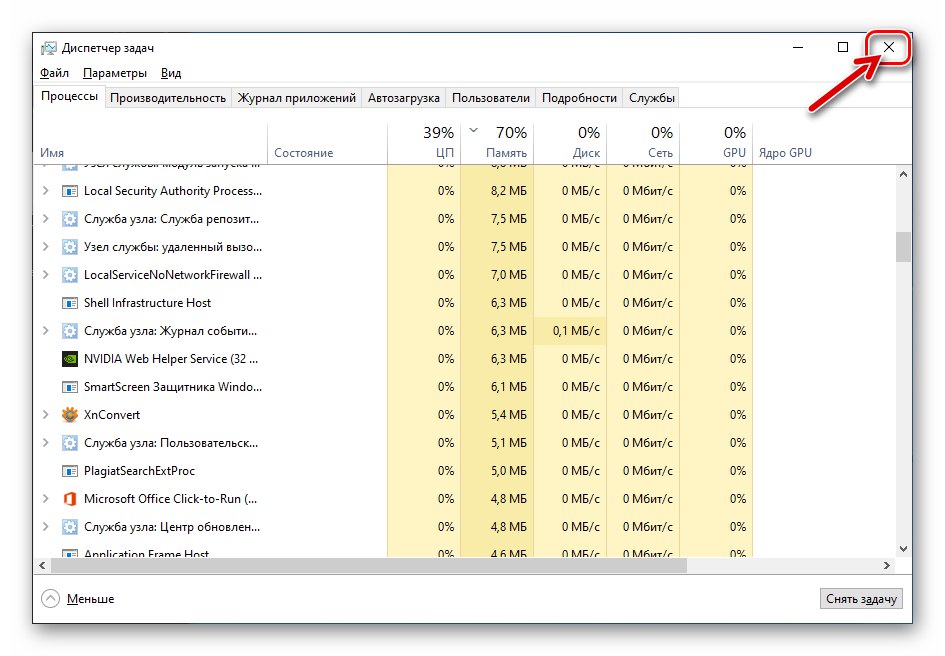Collapse details with the Меньше arrow
Image resolution: width=945 pixels, height=656 pixels.
(x=51, y=599)
